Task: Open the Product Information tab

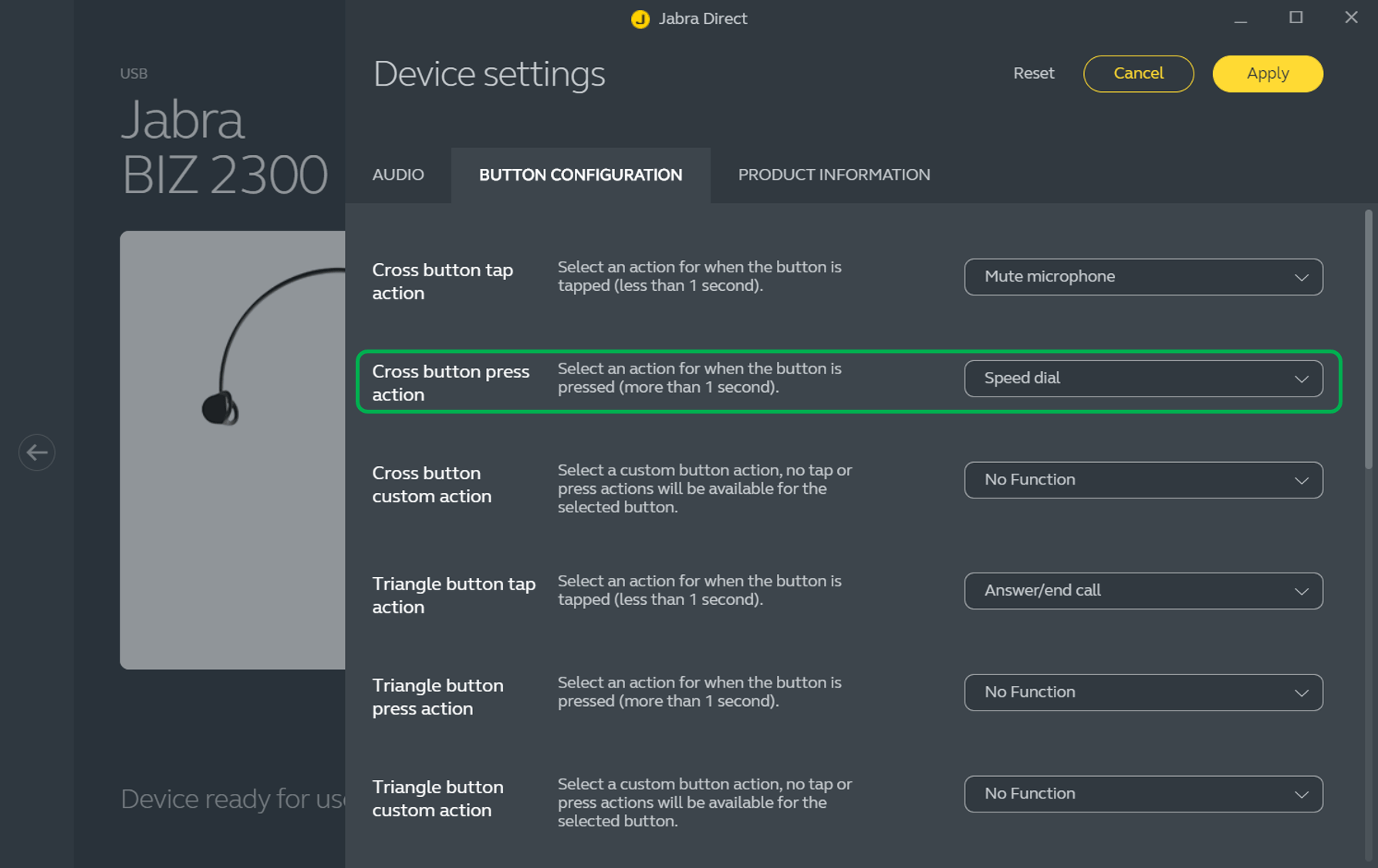Action: point(833,175)
